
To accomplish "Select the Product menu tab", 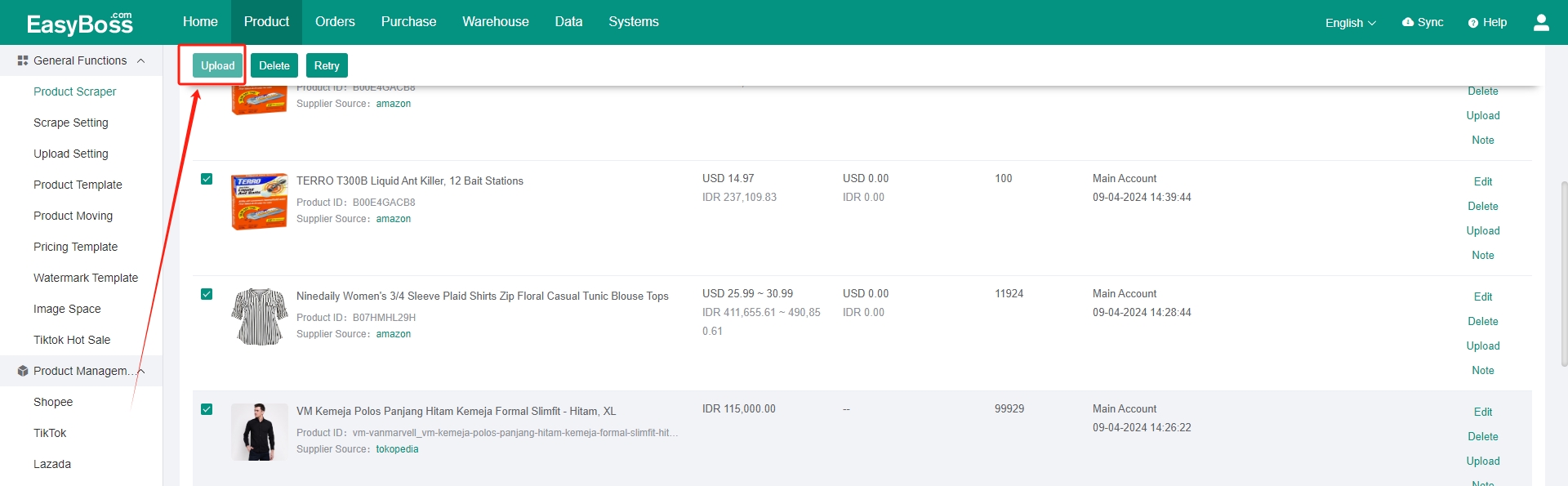I will tap(266, 22).
